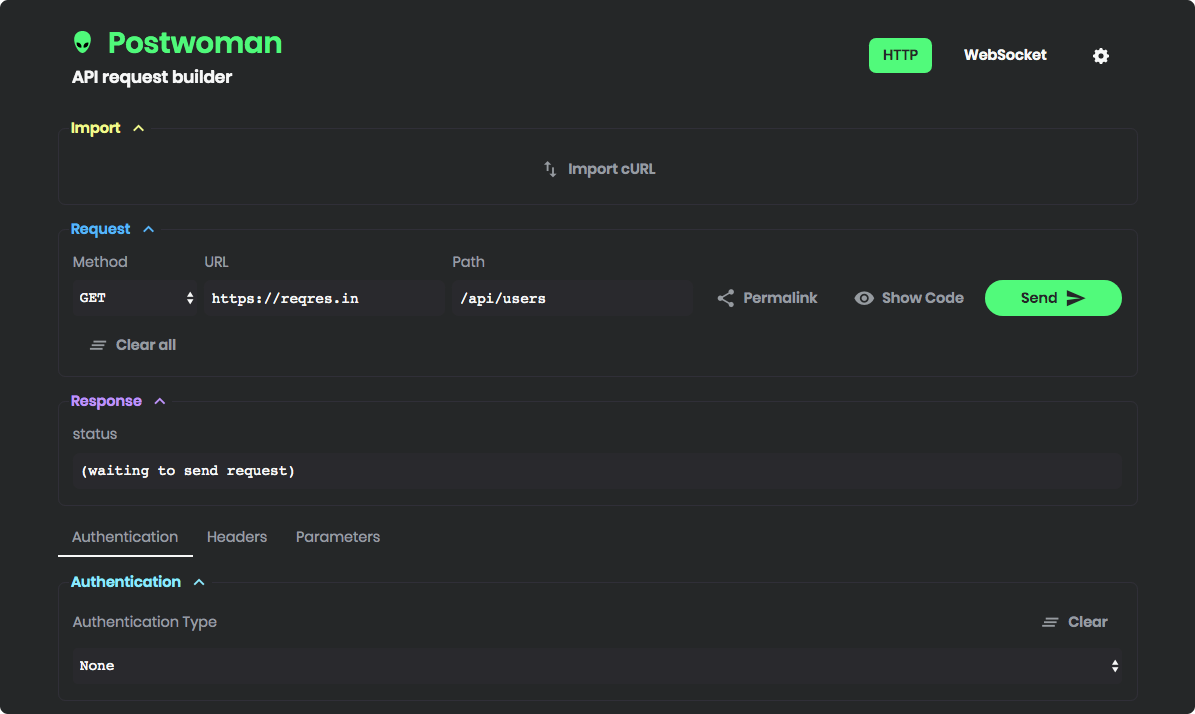Click the Import cURL arrows icon

pos(550,169)
